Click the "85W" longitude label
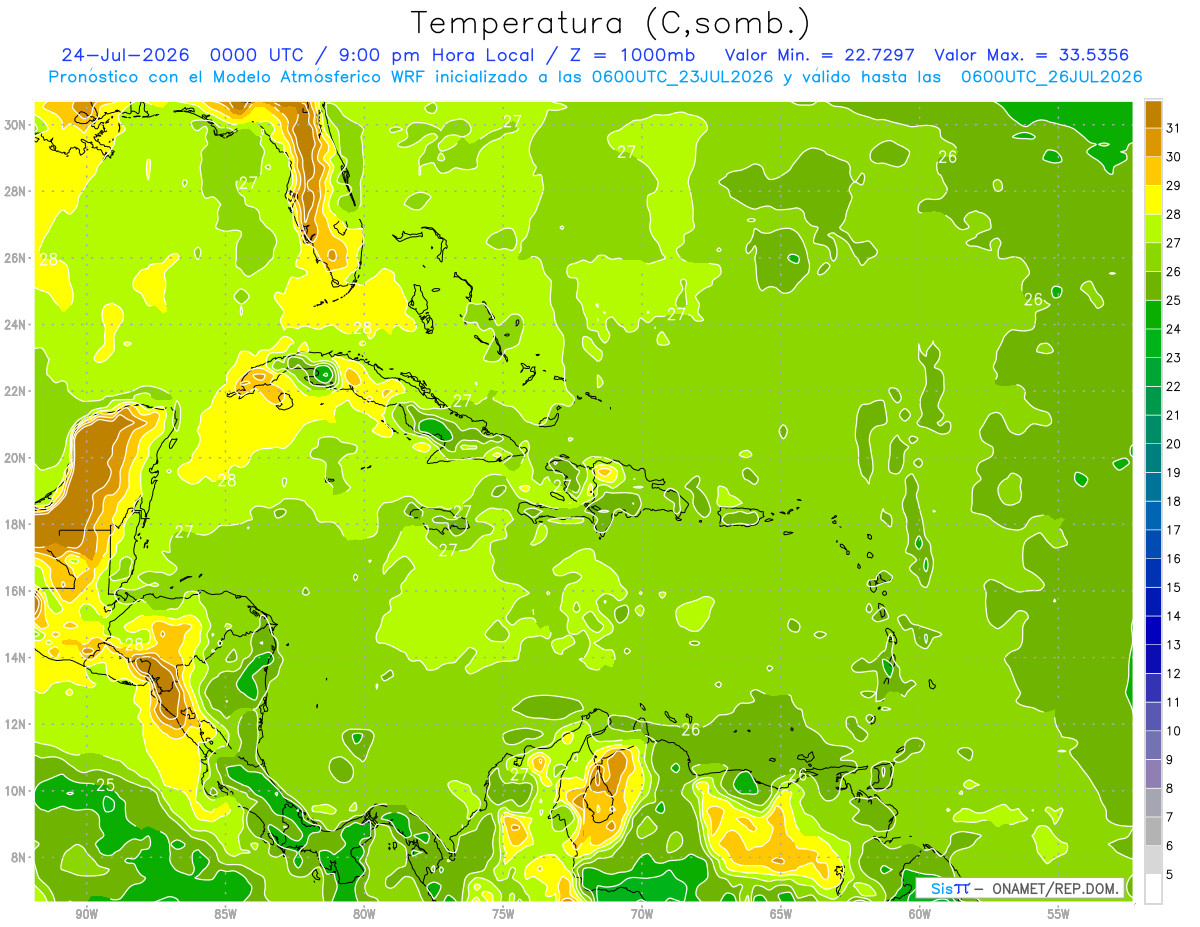This screenshot has height=927, width=1200. click(x=225, y=914)
